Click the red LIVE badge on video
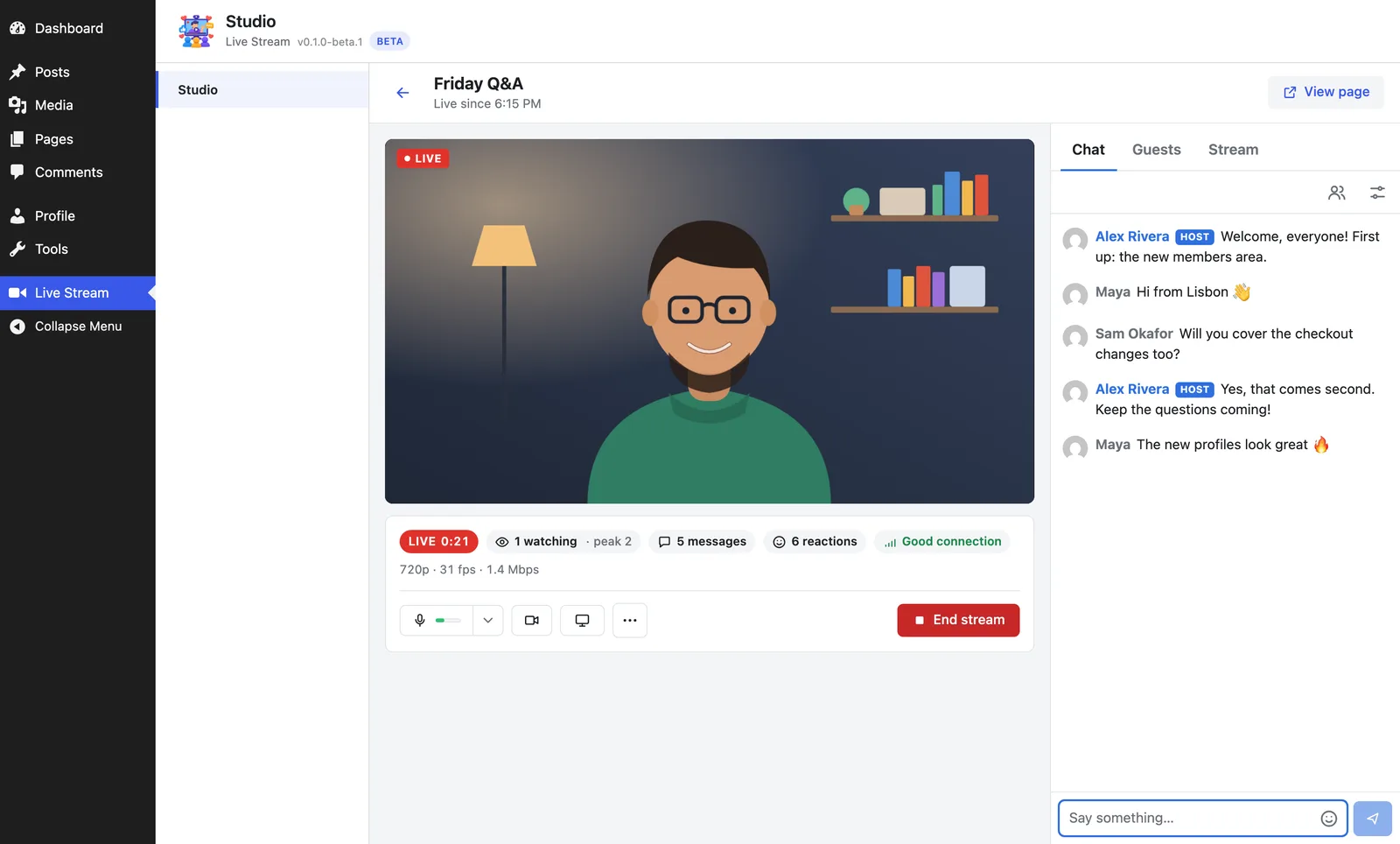The image size is (1400, 844). [423, 158]
